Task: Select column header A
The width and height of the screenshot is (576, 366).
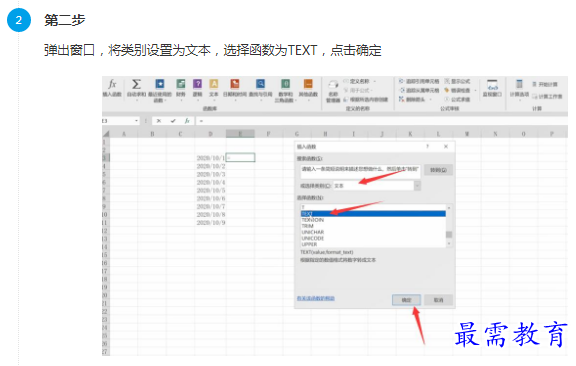Action: click(124, 134)
